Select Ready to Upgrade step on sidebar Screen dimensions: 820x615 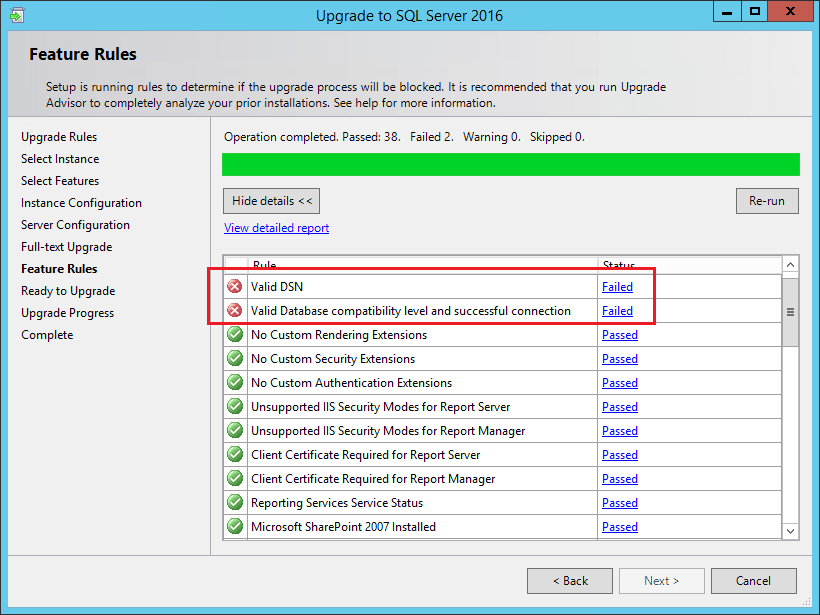(68, 290)
